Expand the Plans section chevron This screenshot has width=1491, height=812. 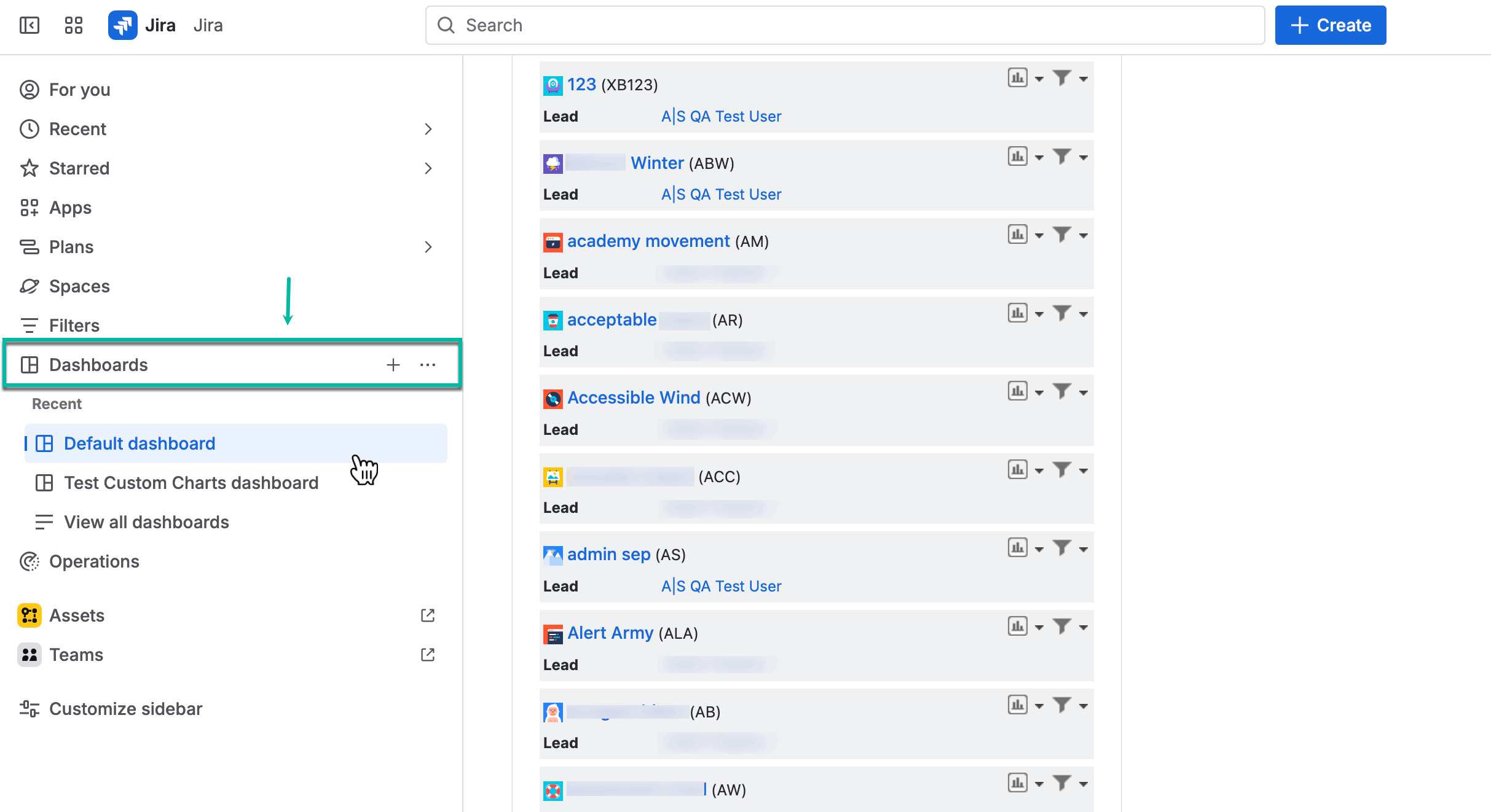428,247
